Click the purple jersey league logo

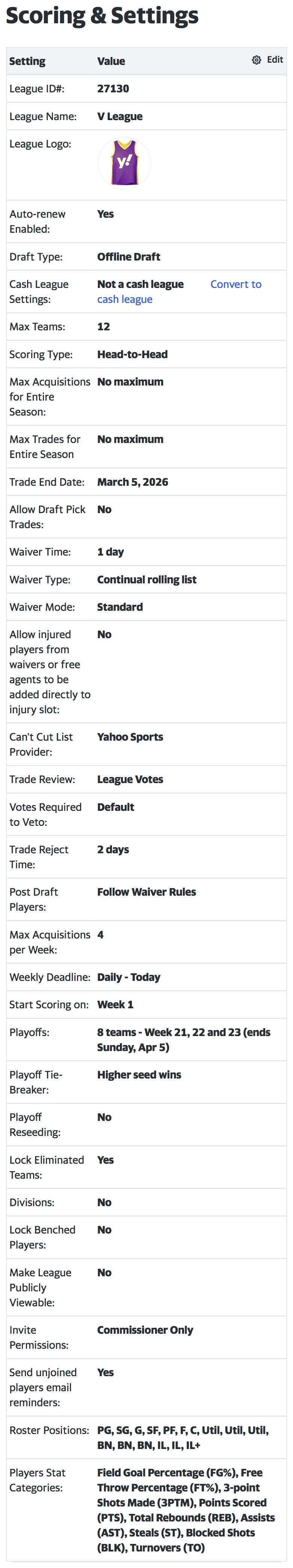[x=124, y=163]
